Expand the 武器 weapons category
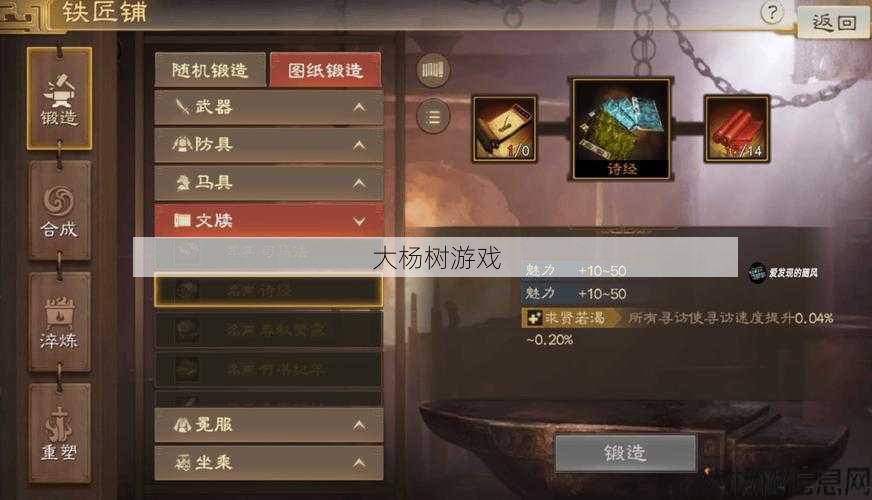 pos(269,107)
